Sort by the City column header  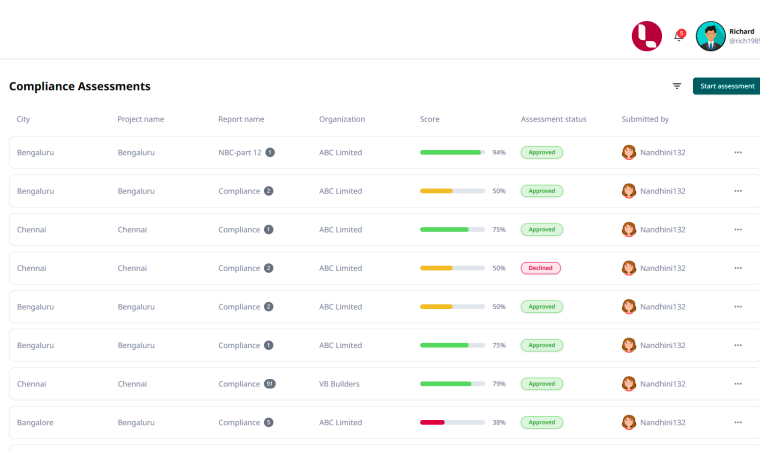[23, 119]
